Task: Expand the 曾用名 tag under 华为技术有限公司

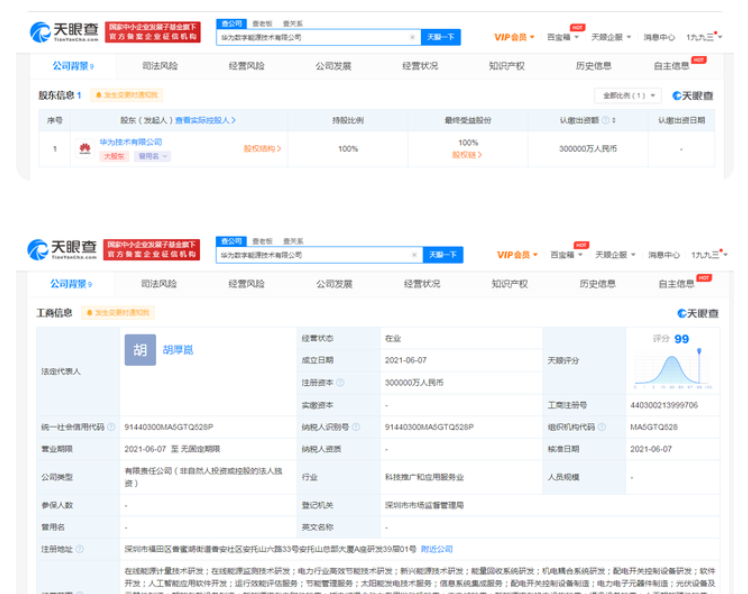Action: (x=152, y=156)
